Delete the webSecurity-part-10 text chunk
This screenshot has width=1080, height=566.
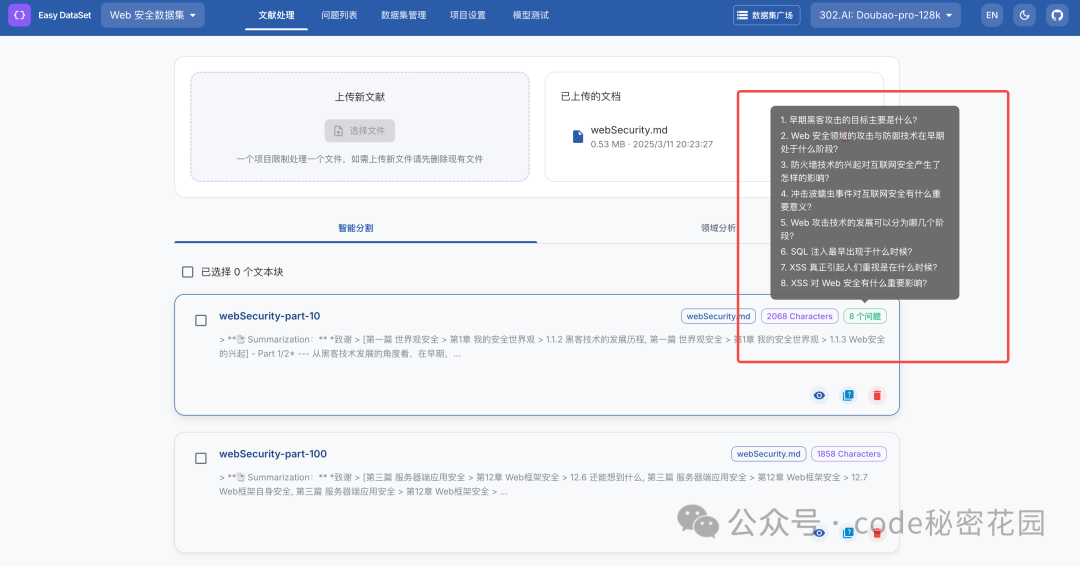point(877,395)
